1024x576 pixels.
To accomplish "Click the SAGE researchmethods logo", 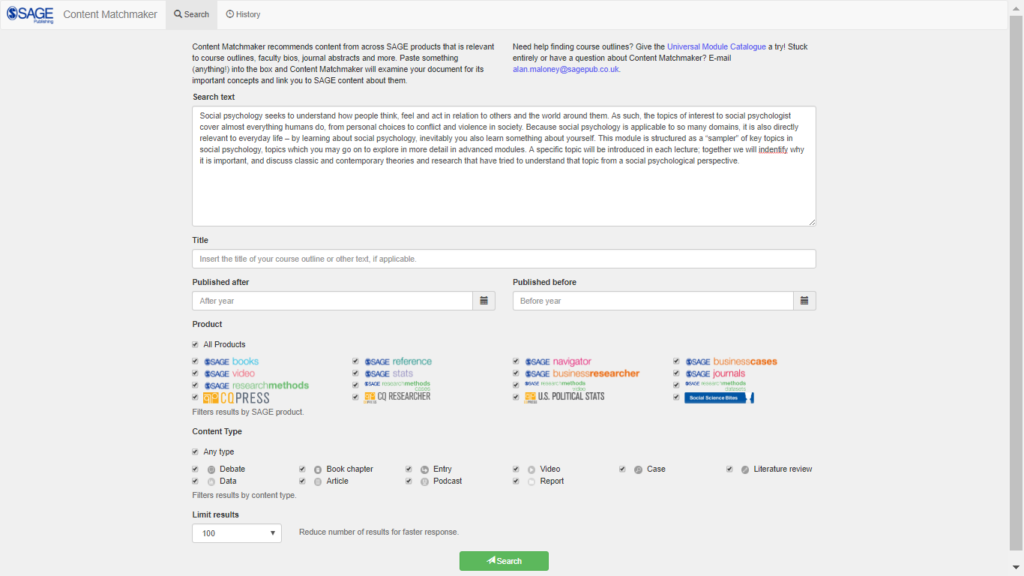I will (256, 385).
